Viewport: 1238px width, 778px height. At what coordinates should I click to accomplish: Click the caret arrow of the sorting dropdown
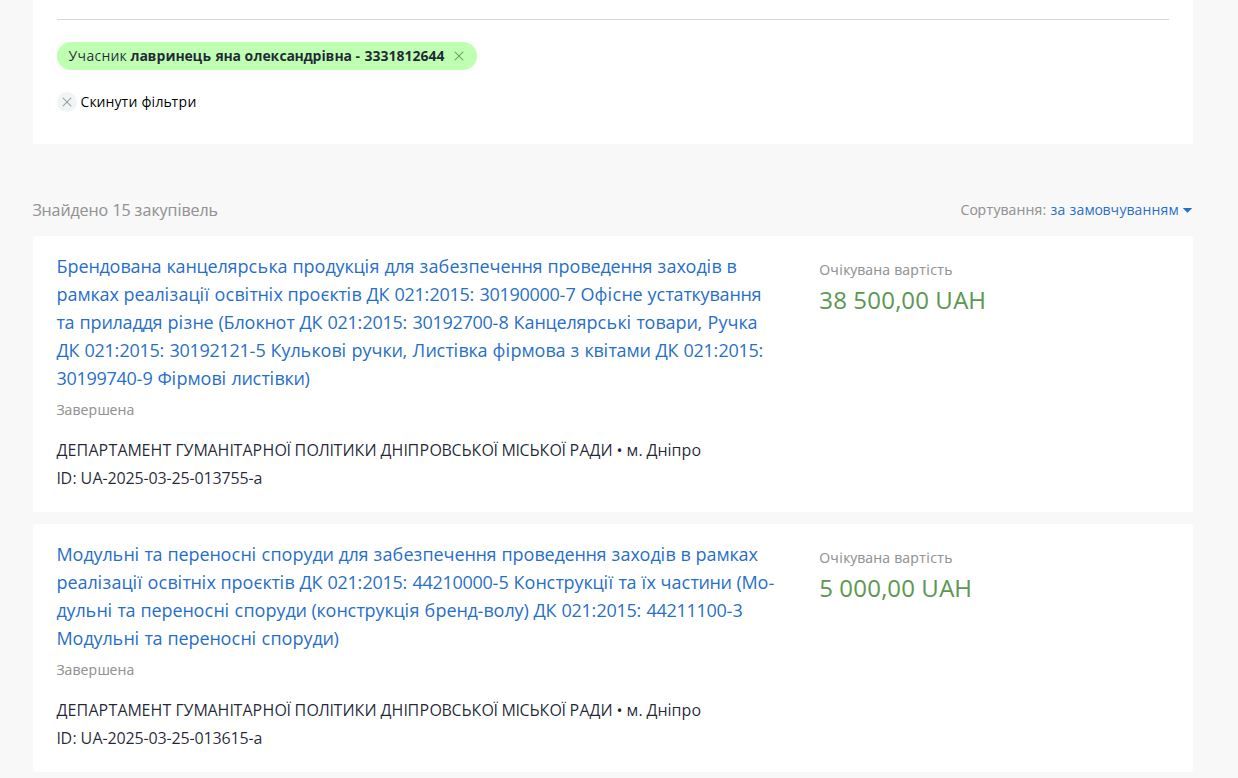(1187, 210)
